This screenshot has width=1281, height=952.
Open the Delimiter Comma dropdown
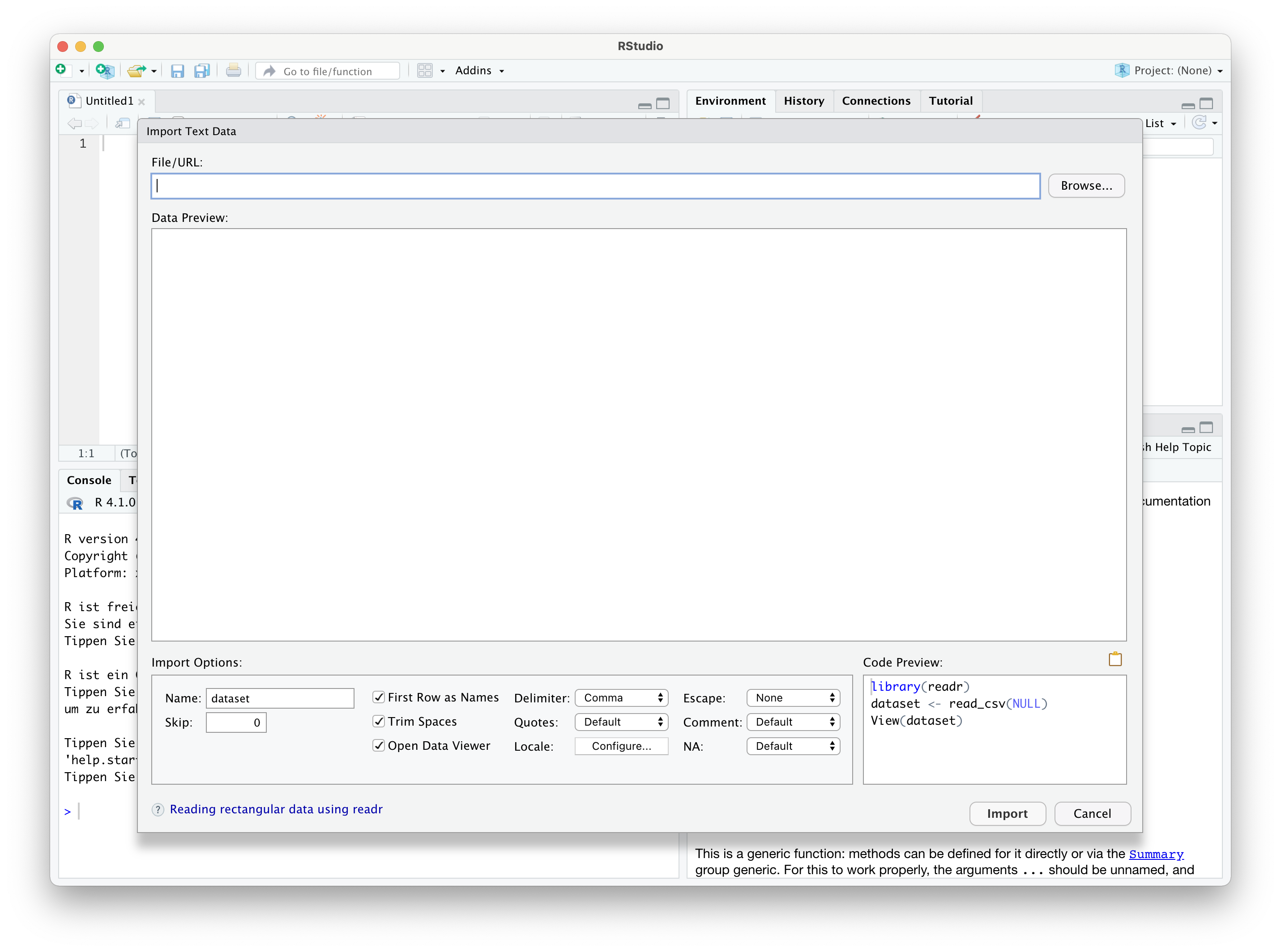pyautogui.click(x=621, y=698)
